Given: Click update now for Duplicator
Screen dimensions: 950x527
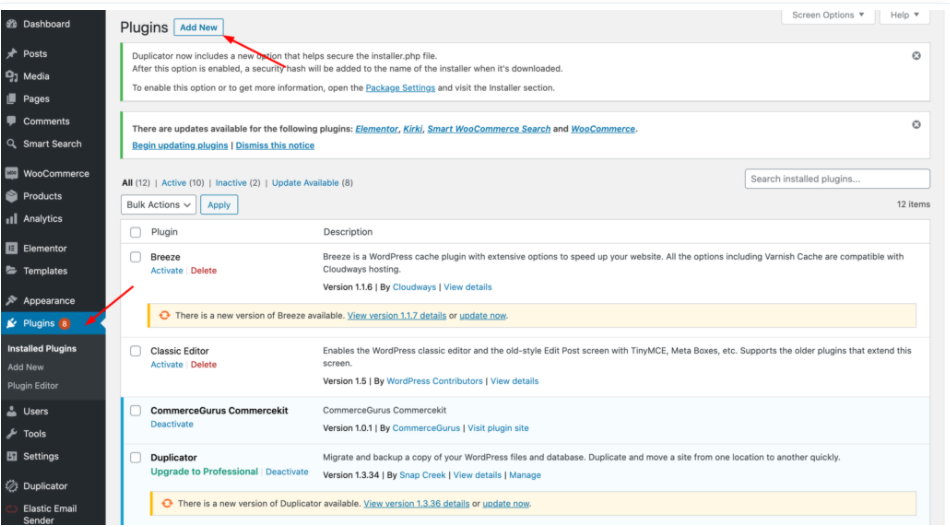Looking at the screenshot, I should tap(506, 503).
